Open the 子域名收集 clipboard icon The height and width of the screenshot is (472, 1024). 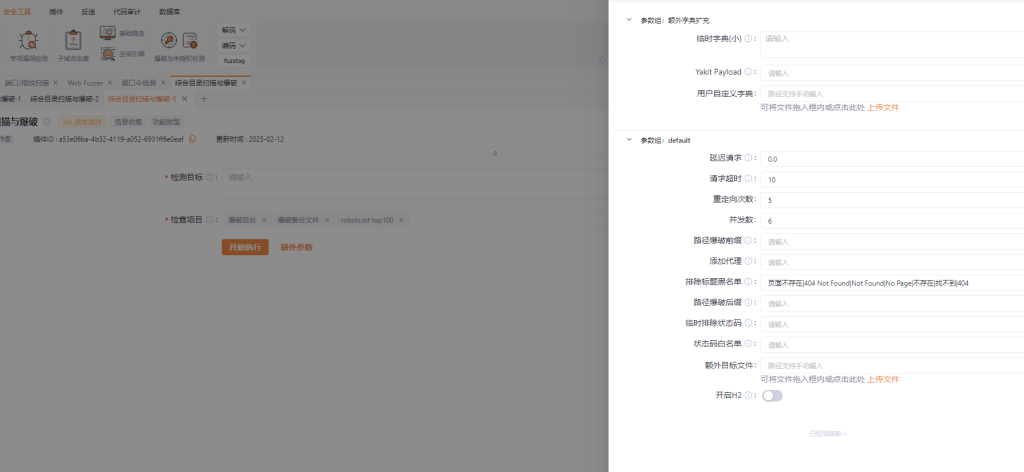click(x=73, y=41)
